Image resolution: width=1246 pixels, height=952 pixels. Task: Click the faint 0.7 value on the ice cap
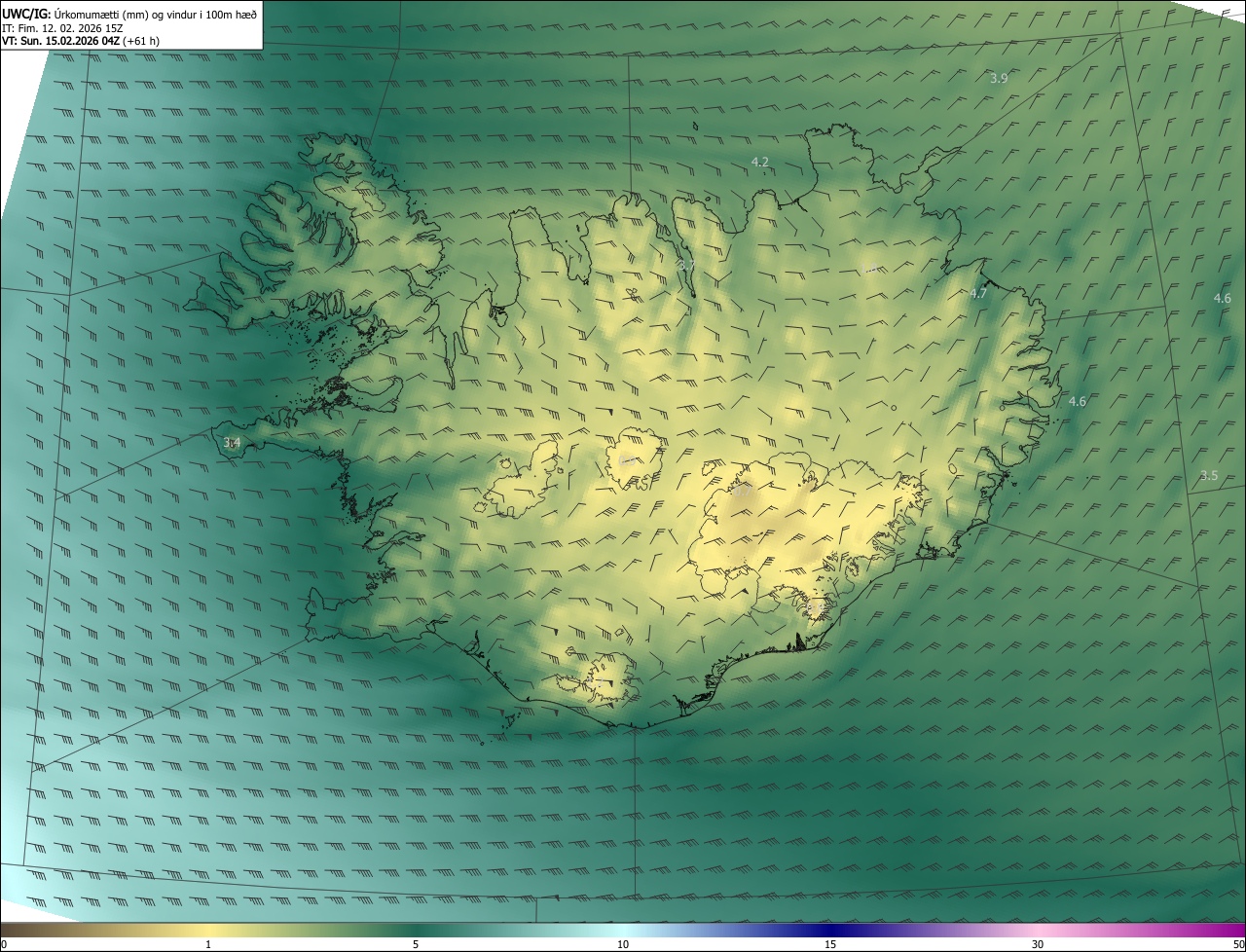(743, 493)
